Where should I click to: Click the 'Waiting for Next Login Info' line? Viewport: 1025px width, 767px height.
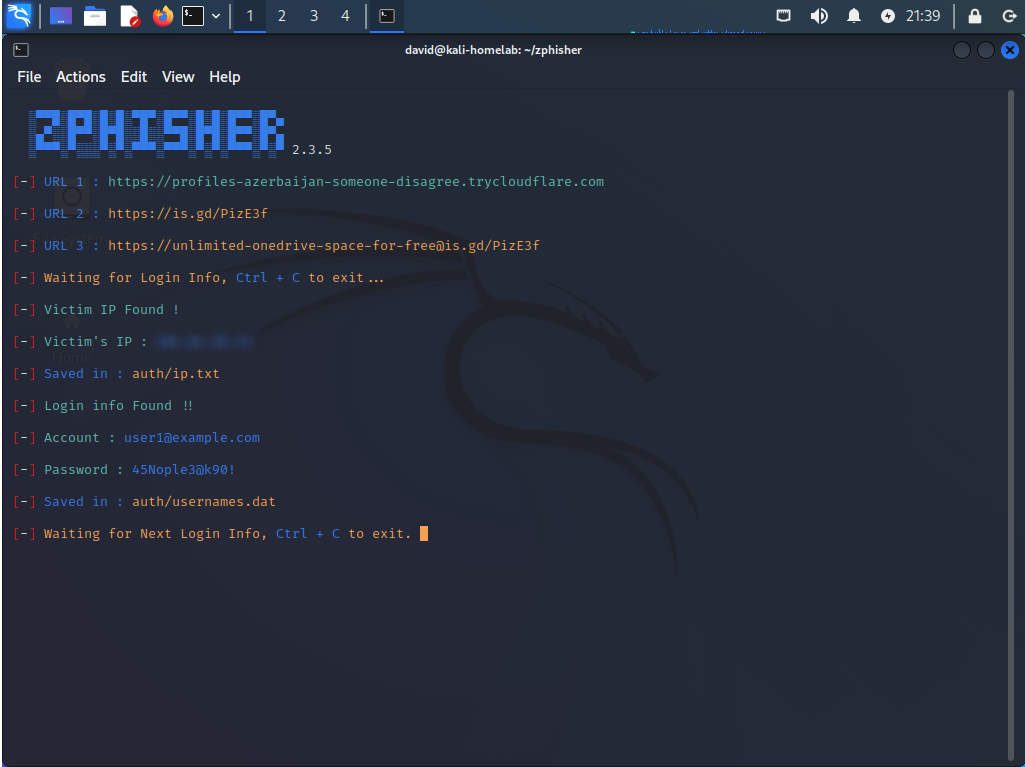pos(212,534)
